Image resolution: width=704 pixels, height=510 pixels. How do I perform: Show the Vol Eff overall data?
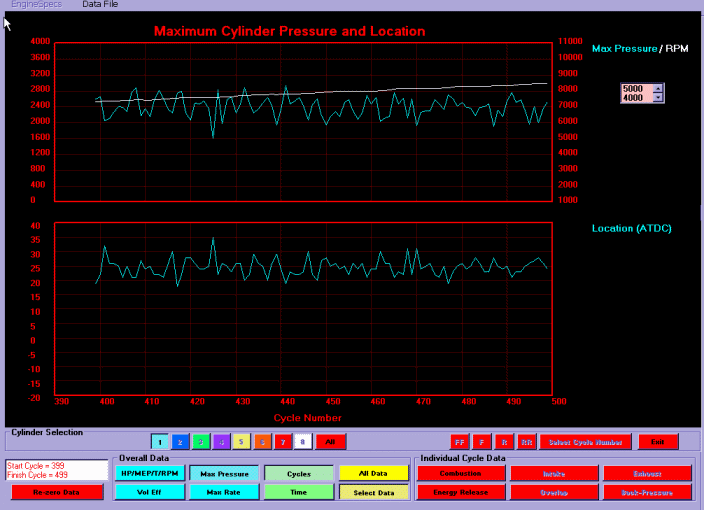click(x=148, y=492)
